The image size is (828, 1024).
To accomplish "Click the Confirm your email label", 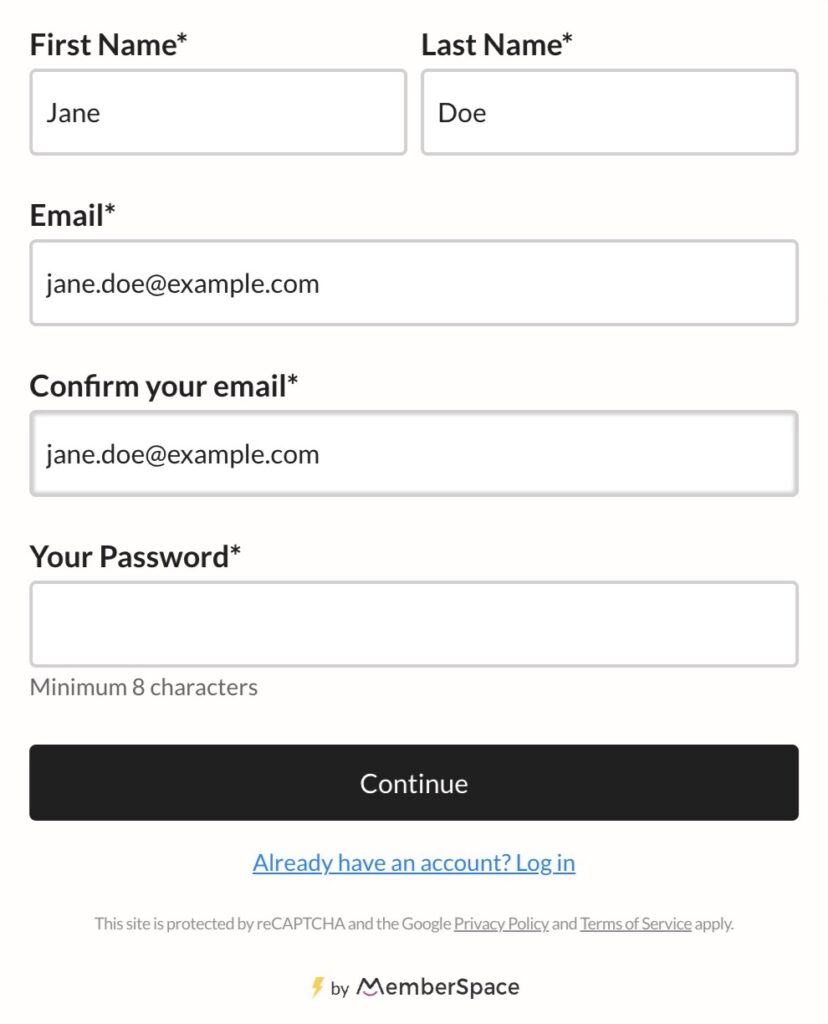I will tap(164, 386).
